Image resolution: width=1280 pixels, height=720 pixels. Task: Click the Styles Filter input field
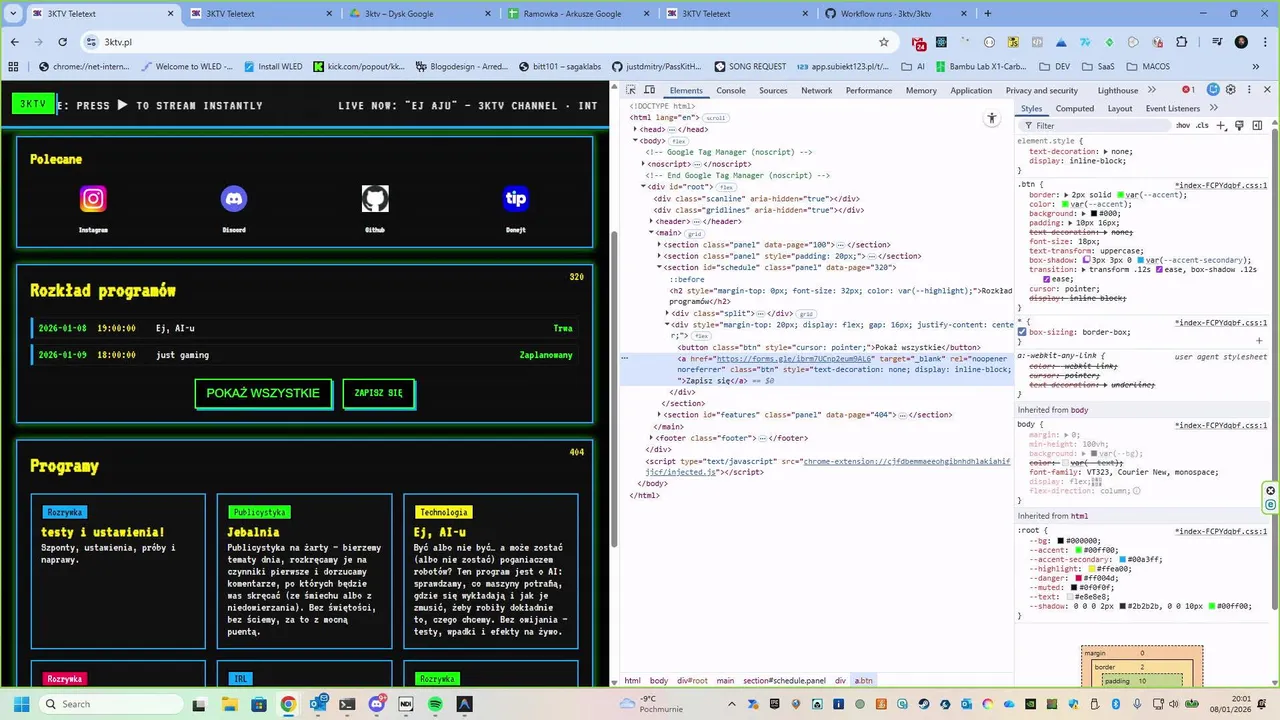(1095, 126)
